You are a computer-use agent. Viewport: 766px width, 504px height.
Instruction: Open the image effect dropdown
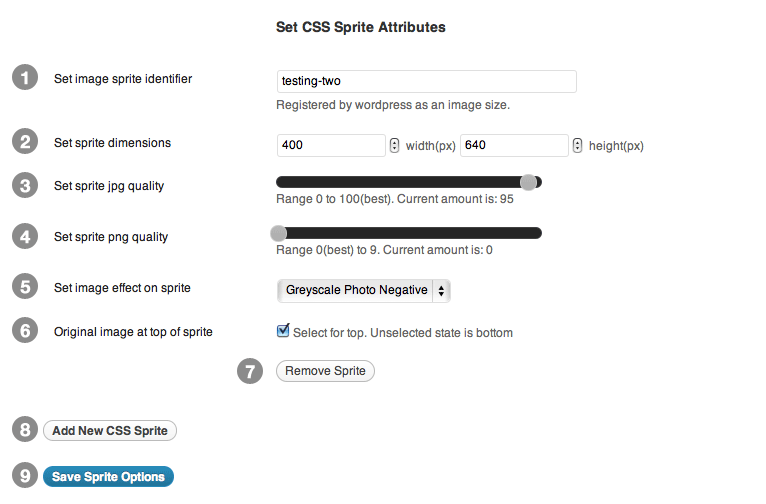[363, 290]
